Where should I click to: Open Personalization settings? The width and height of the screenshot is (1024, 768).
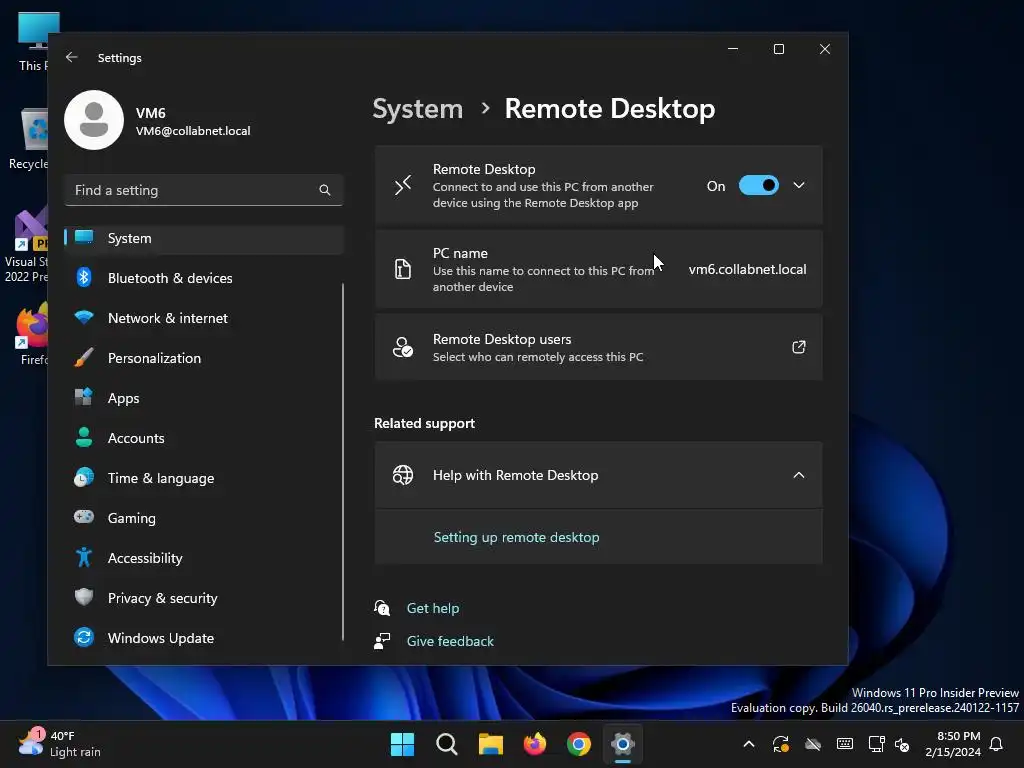pos(204,358)
